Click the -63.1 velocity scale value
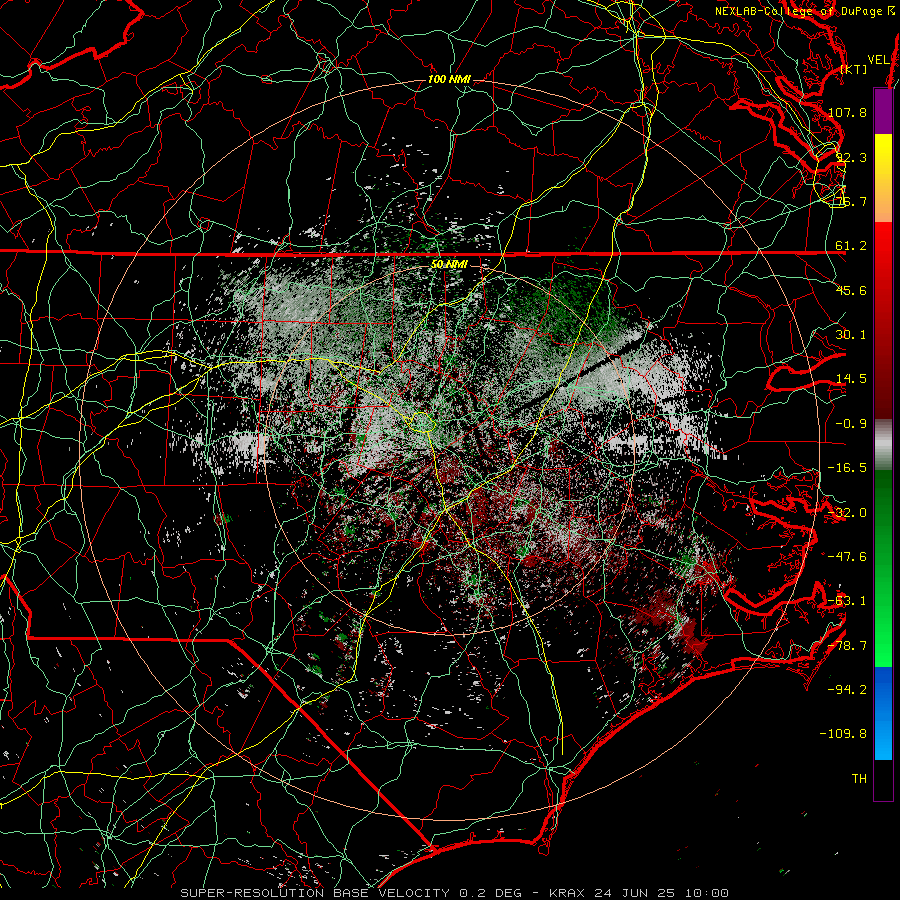 [847, 601]
